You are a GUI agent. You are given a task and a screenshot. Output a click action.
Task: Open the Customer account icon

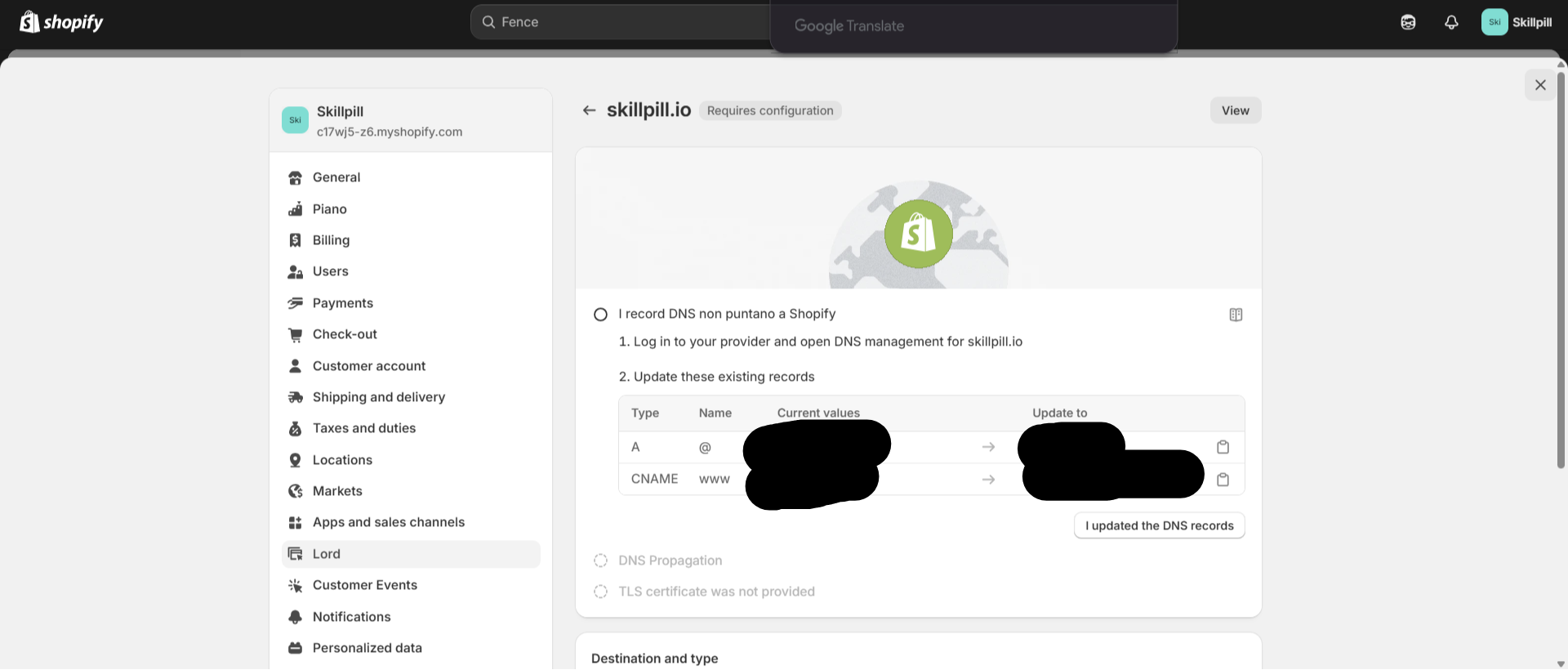[296, 366]
